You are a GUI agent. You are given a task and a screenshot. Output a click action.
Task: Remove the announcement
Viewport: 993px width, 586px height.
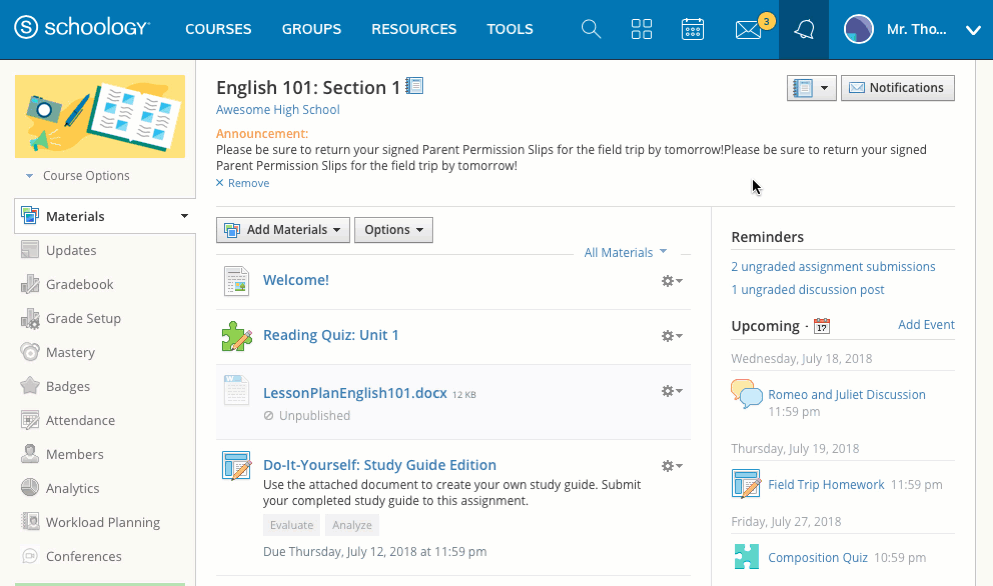point(243,183)
